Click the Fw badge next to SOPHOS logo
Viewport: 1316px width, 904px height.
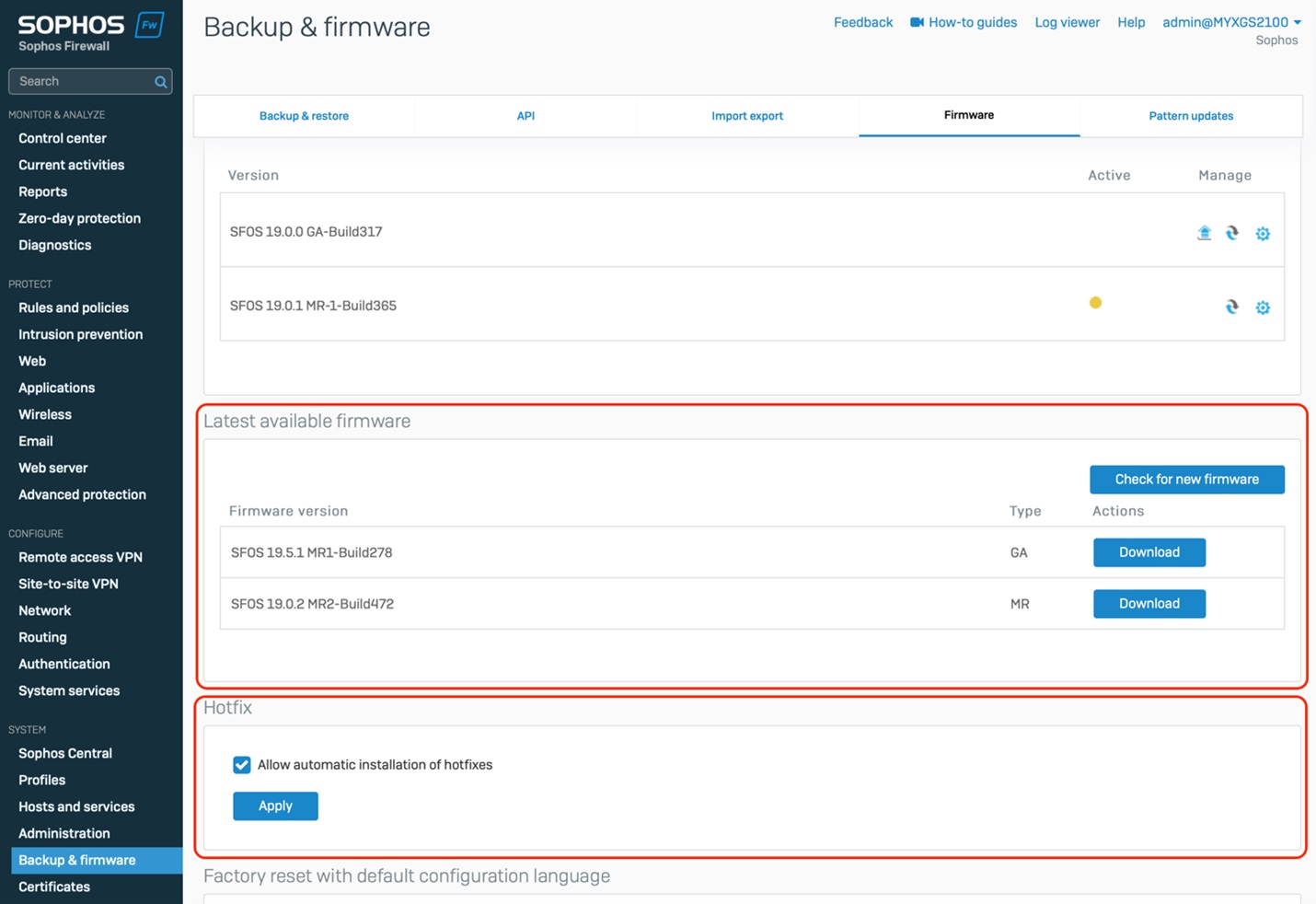click(149, 25)
